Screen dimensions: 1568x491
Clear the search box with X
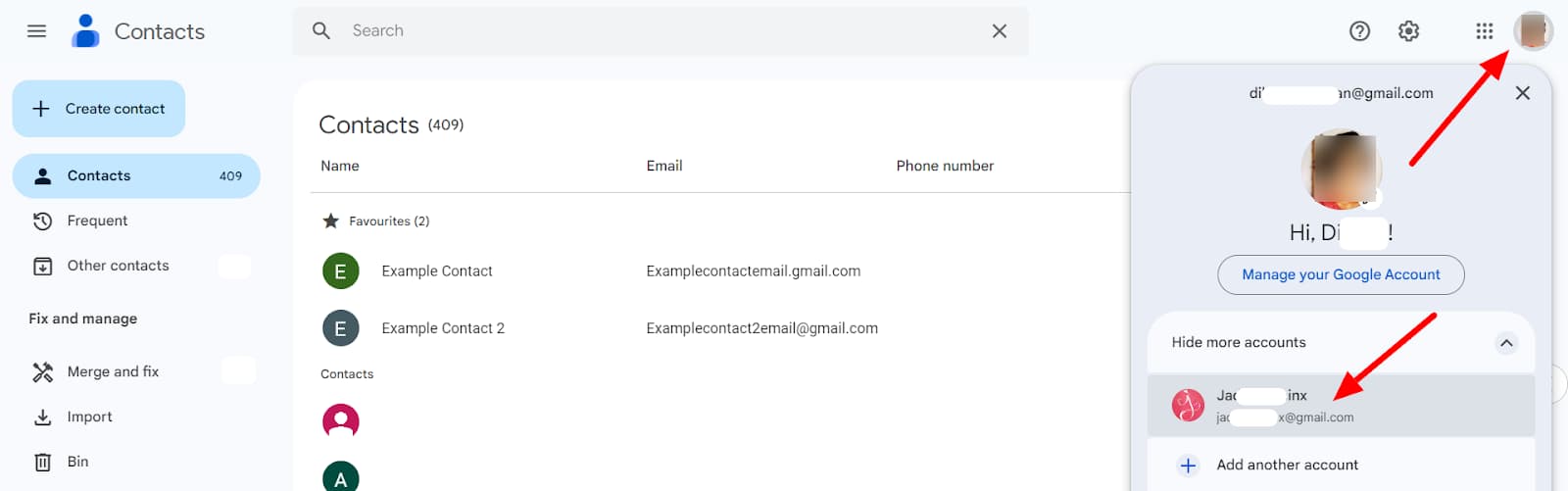999,31
